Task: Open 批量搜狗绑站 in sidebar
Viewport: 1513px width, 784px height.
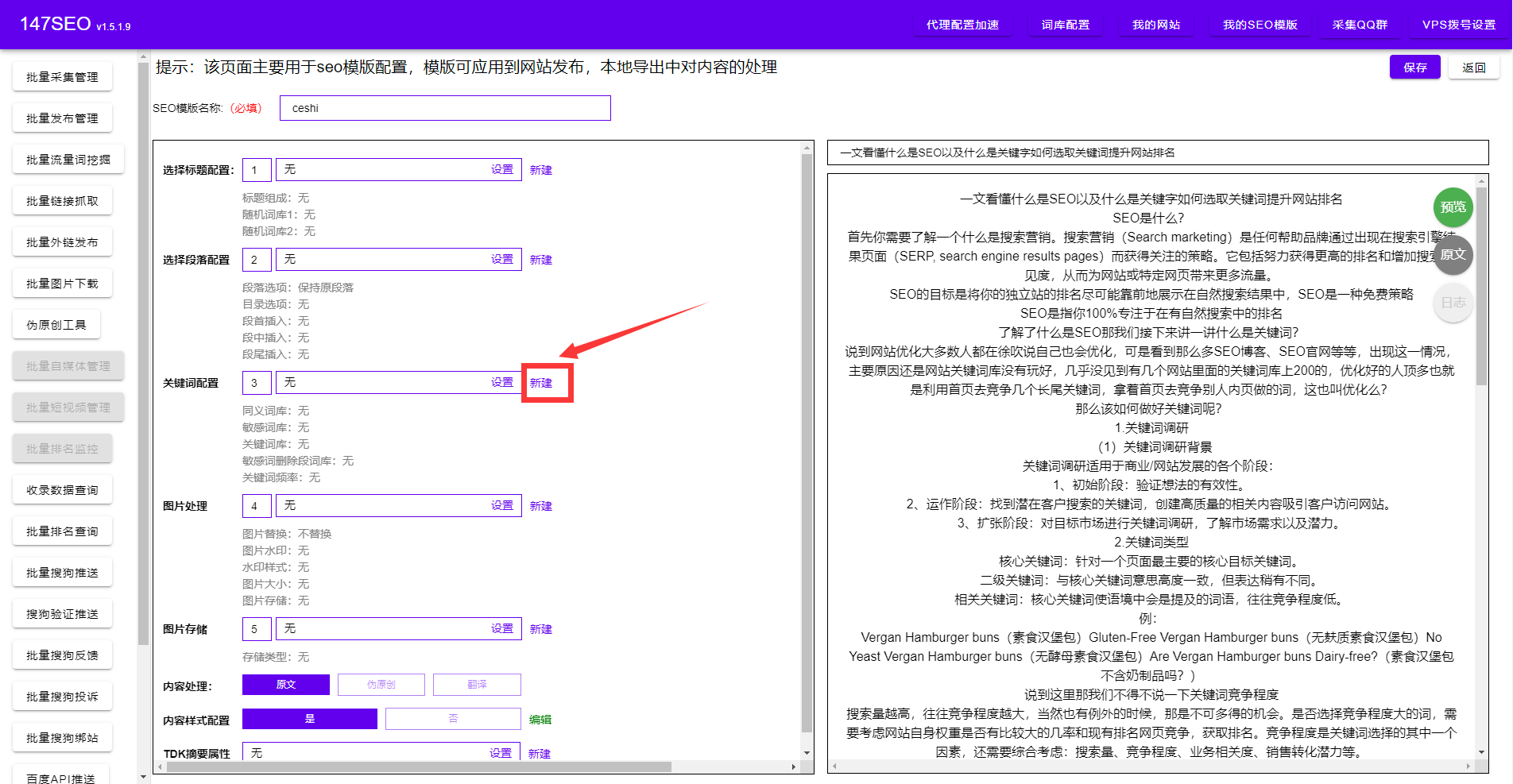Action: pyautogui.click(x=62, y=738)
